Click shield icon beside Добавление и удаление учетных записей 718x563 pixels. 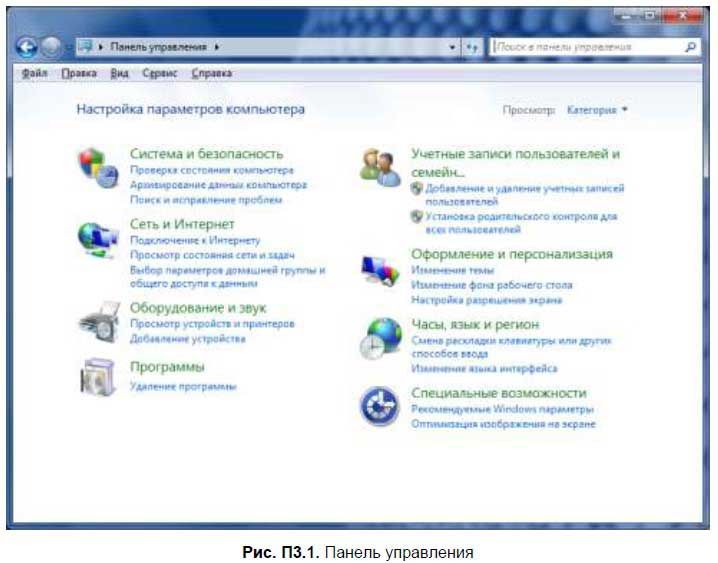(416, 188)
